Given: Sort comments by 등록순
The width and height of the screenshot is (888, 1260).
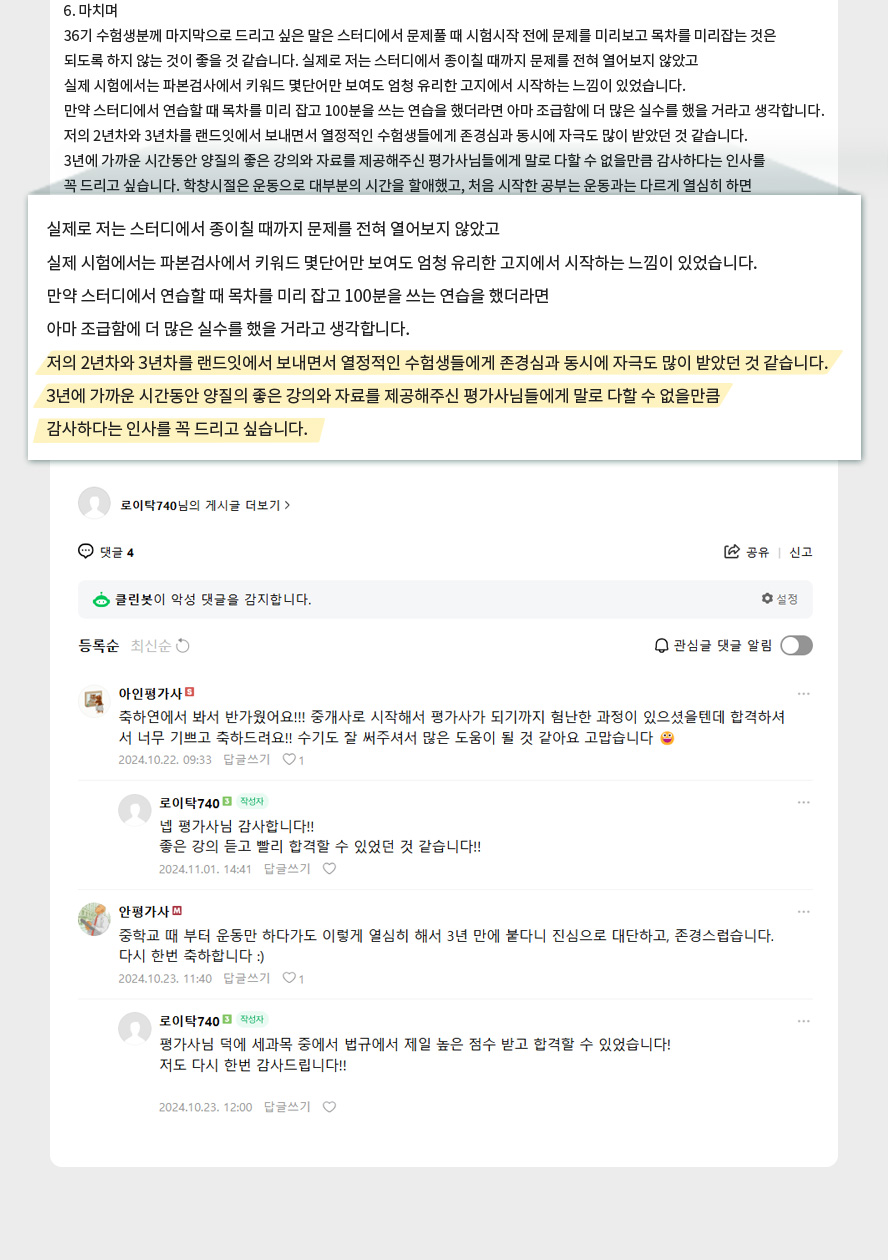Looking at the screenshot, I should [98, 646].
